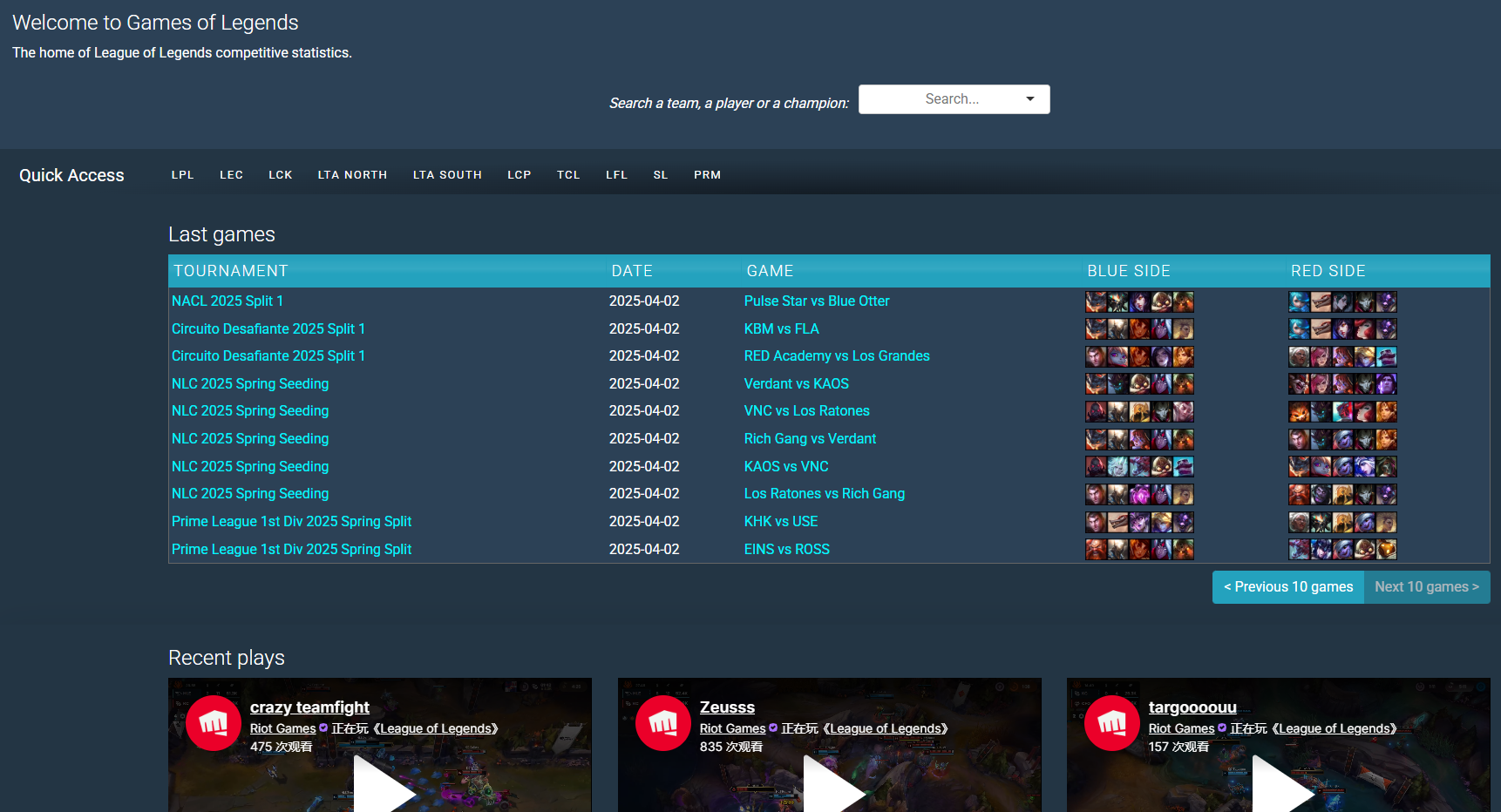Select LTA NORTH from Quick Access

coord(352,175)
